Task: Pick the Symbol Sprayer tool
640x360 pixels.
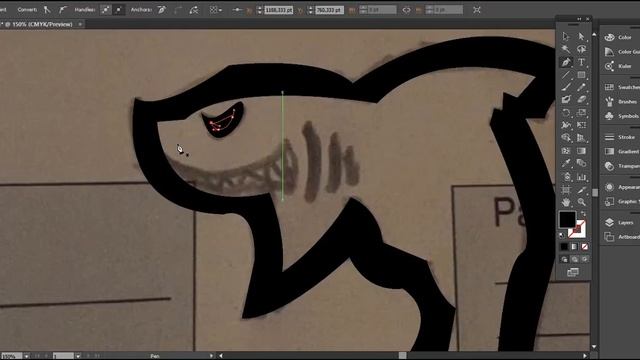Action: point(566,177)
